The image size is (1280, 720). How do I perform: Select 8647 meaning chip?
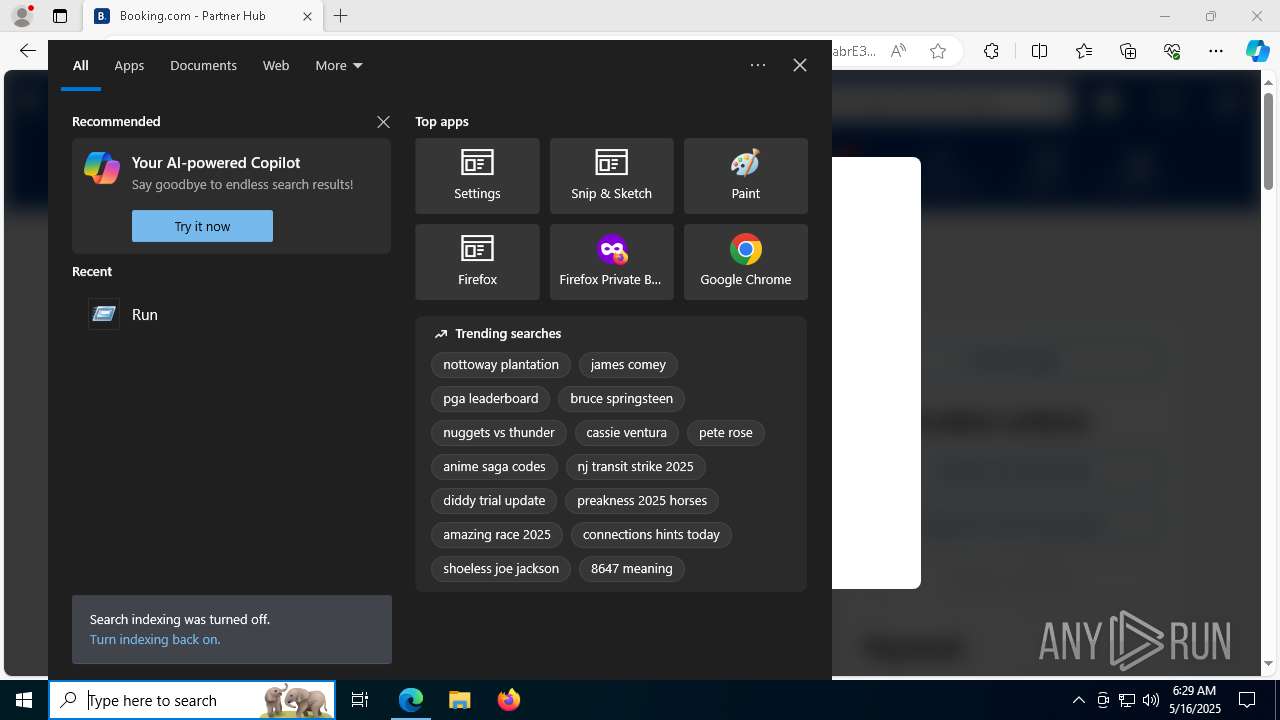click(631, 569)
